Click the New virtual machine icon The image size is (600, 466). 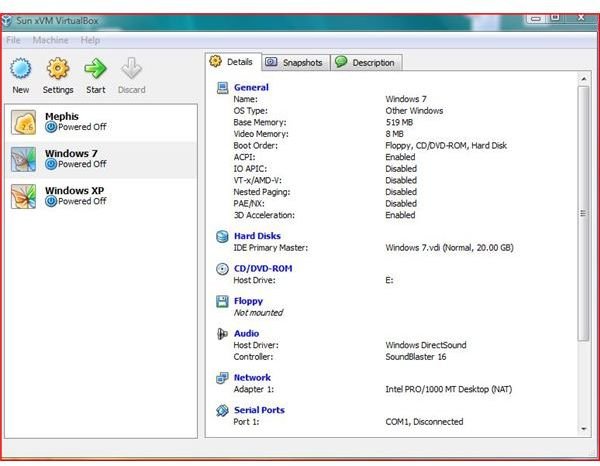[x=21, y=69]
